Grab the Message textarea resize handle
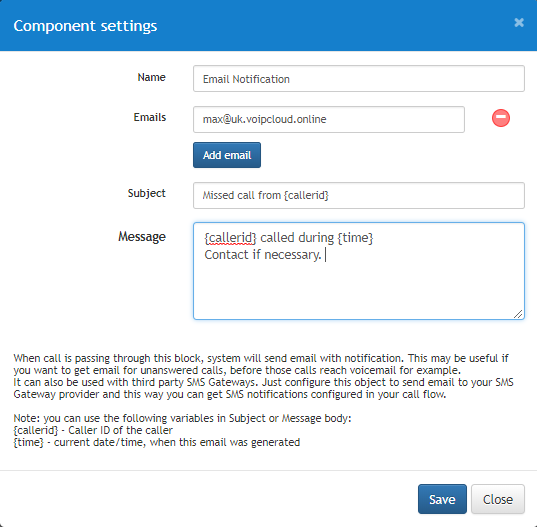 click(518, 314)
